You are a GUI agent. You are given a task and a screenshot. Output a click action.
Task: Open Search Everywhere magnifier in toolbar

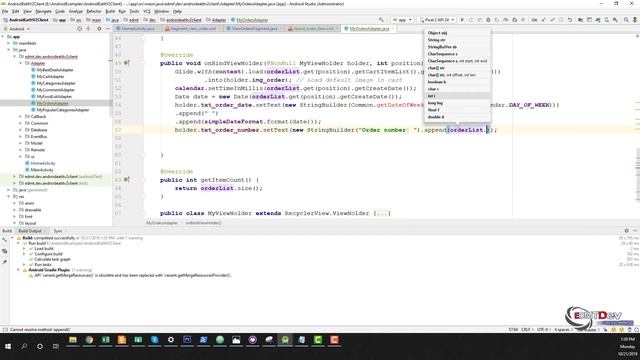click(626, 20)
